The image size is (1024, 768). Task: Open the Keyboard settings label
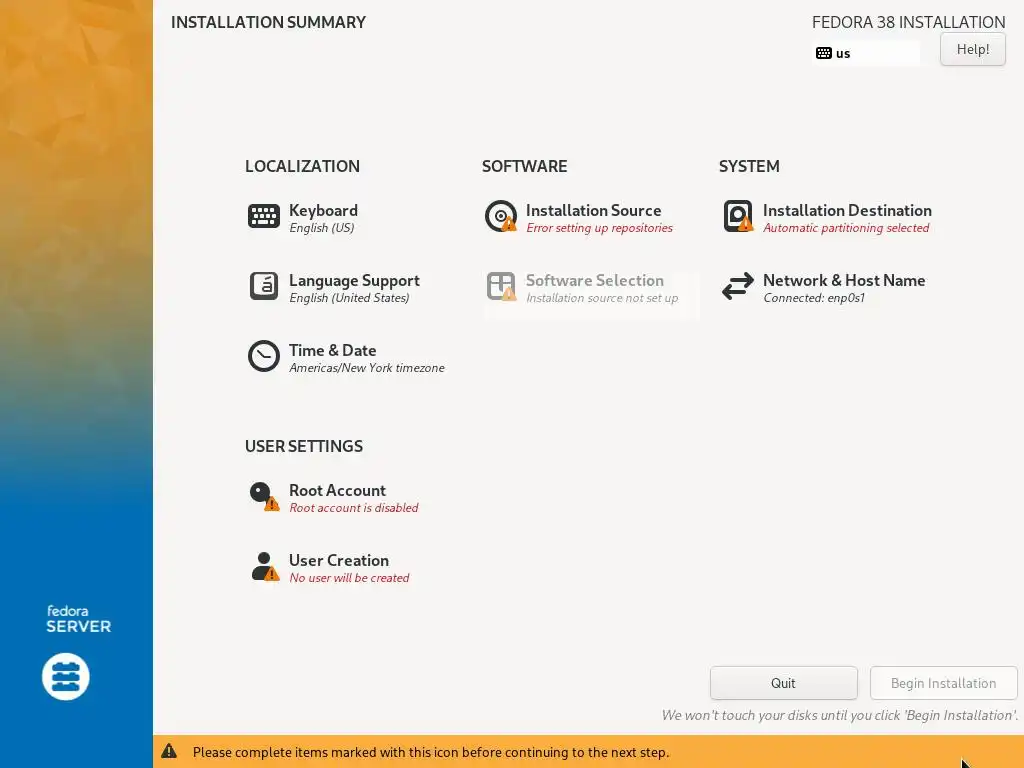pos(323,210)
